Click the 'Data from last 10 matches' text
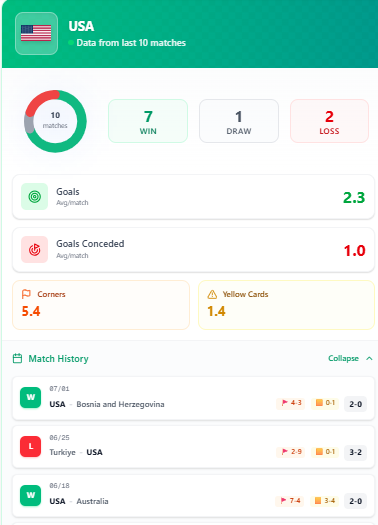 [131, 43]
